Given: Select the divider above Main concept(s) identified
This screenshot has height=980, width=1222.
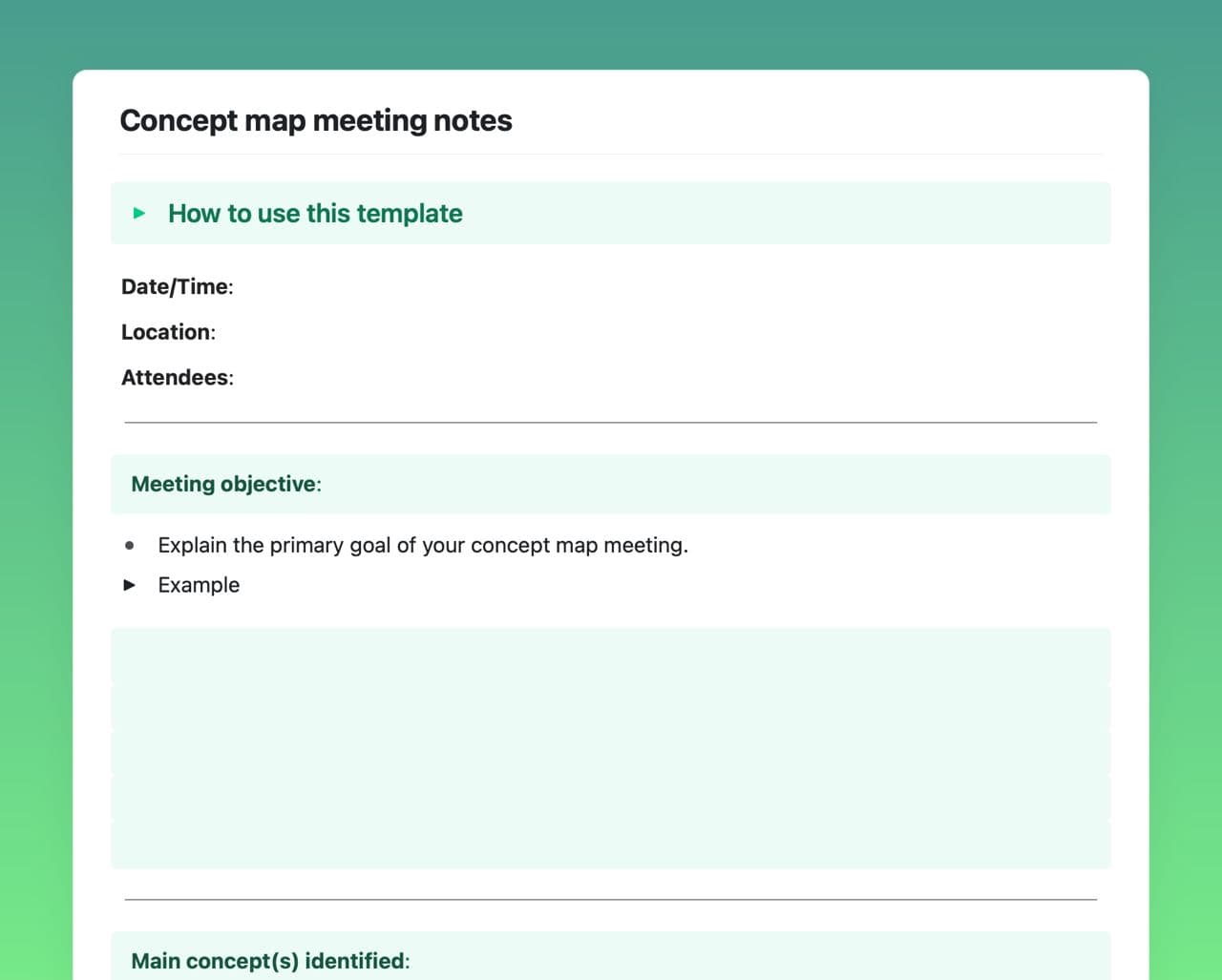Looking at the screenshot, I should click(x=611, y=899).
